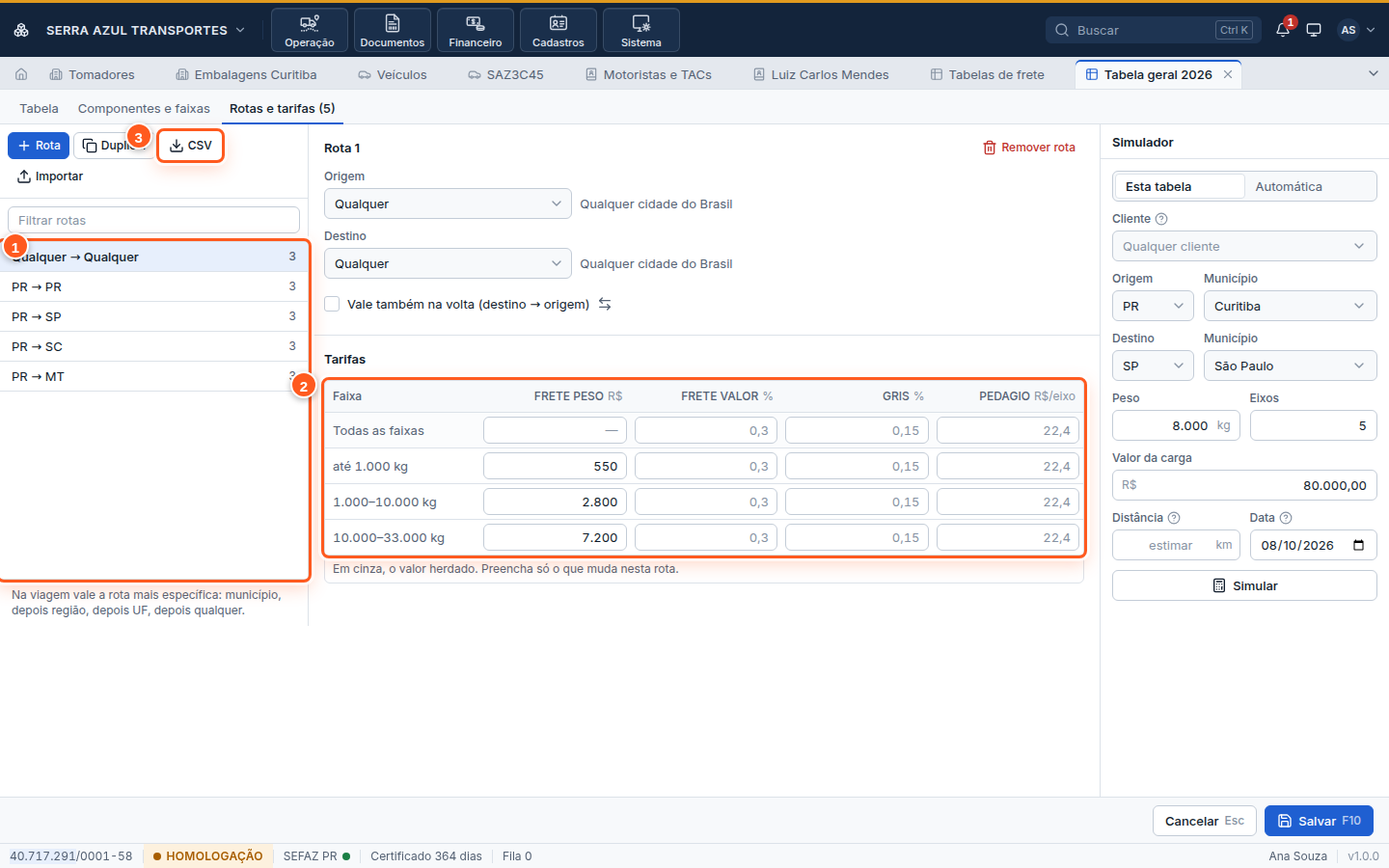This screenshot has width=1389, height=868.
Task: Click Cancelar button
Action: tap(1205, 821)
